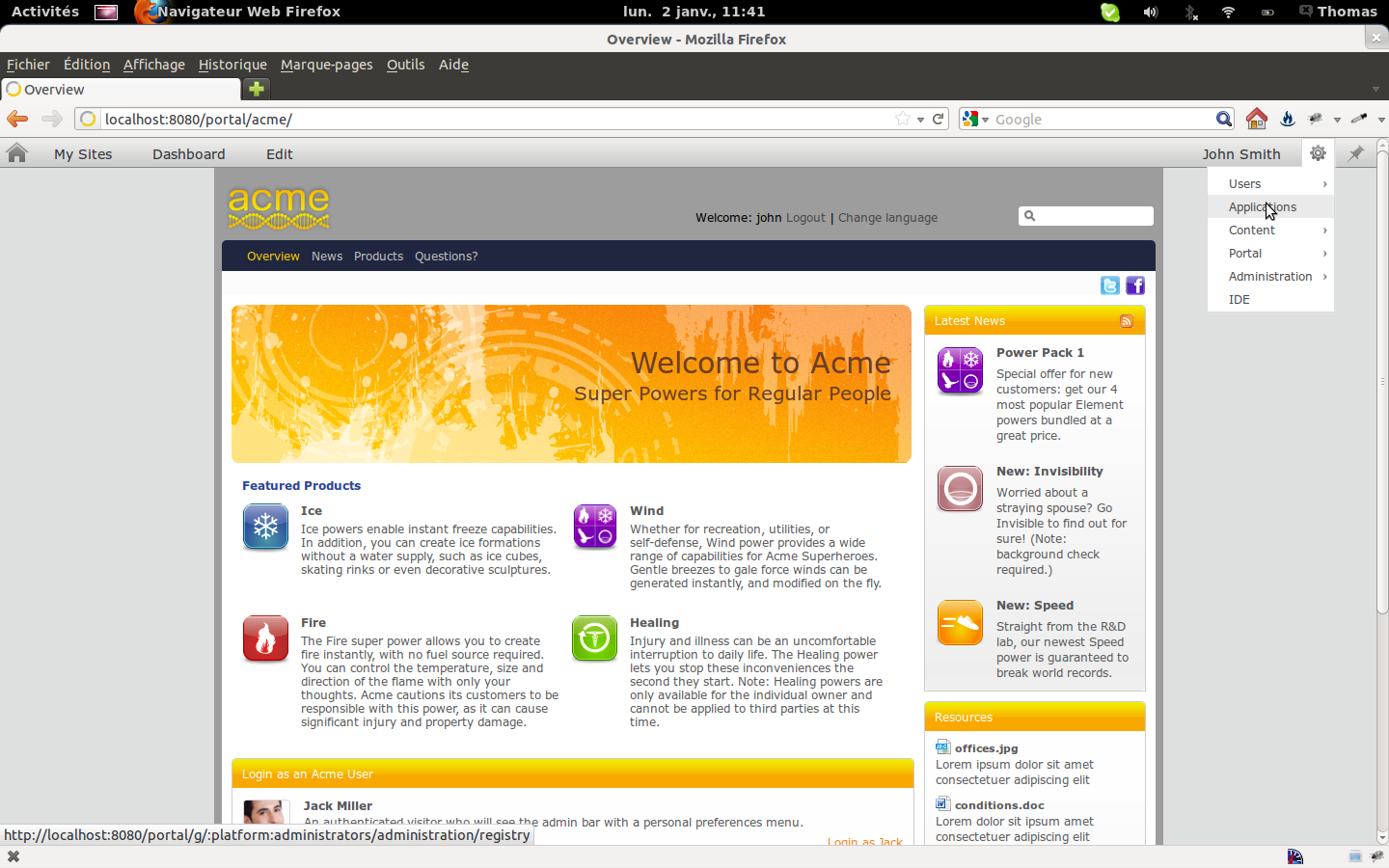Click the Google search input box

click(x=1103, y=119)
